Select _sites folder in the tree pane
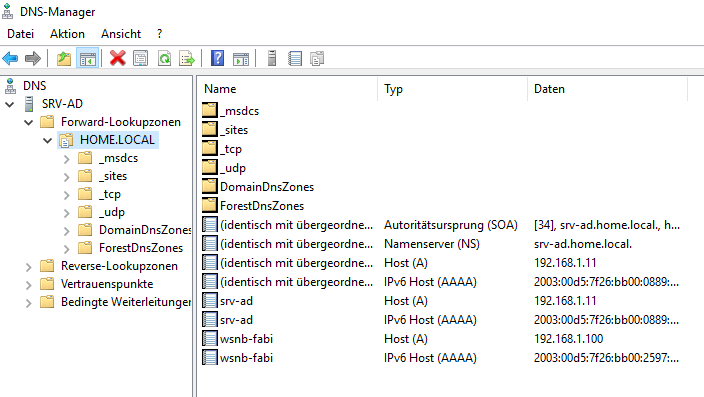 [113, 176]
